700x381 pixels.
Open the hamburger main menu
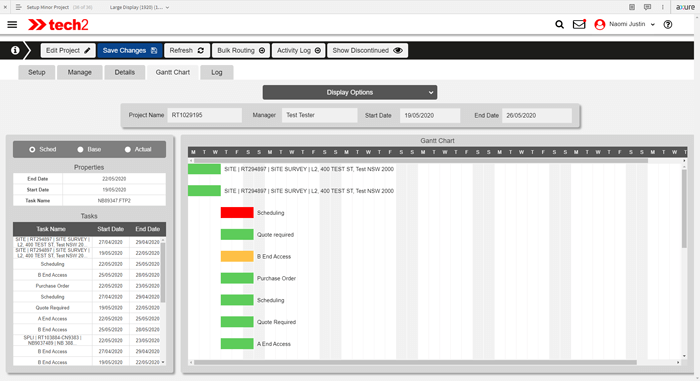coord(12,25)
